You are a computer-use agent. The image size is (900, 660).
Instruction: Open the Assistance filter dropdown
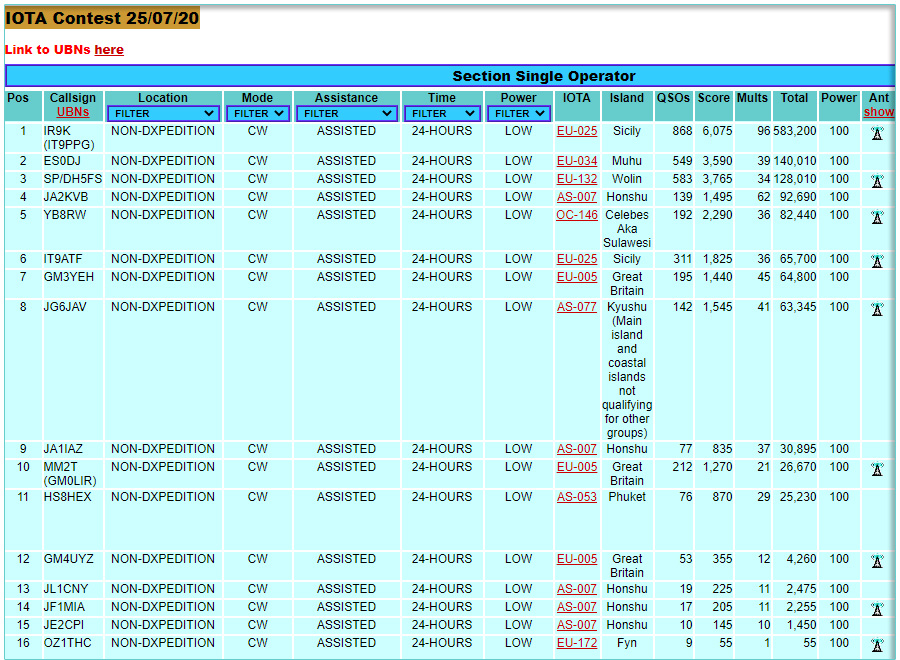click(x=346, y=114)
